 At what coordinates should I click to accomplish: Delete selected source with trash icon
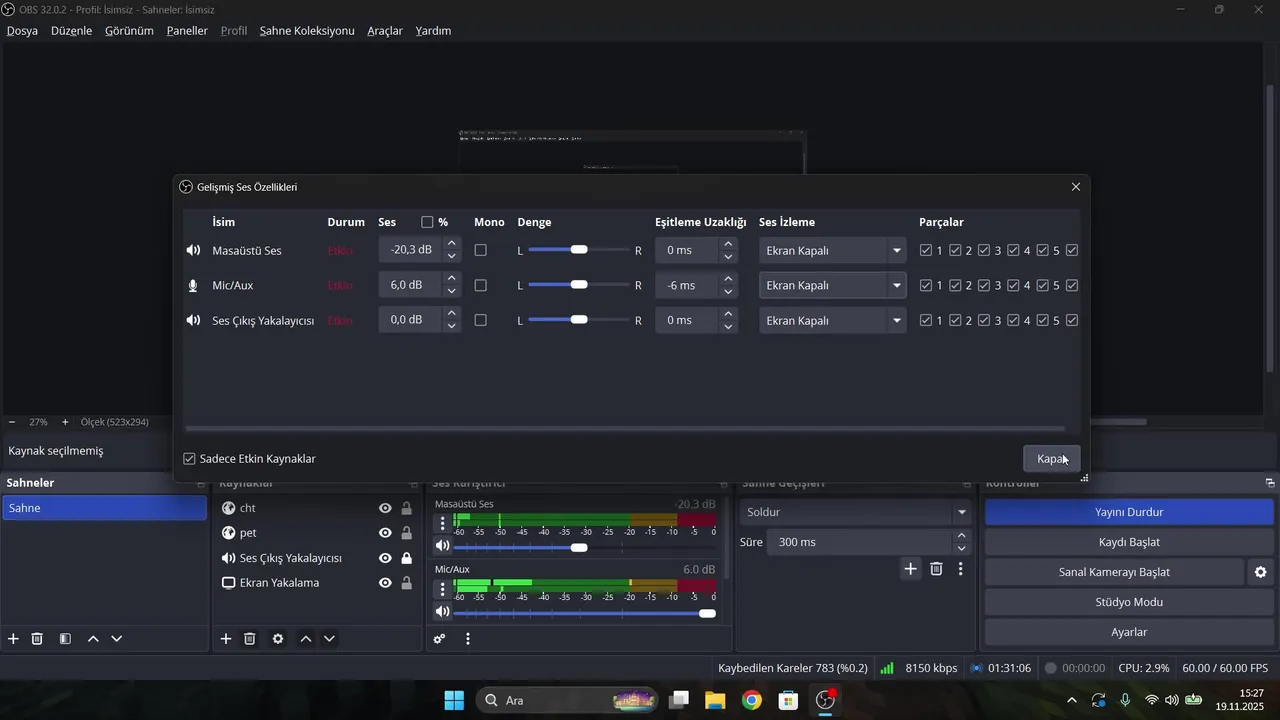point(250,638)
